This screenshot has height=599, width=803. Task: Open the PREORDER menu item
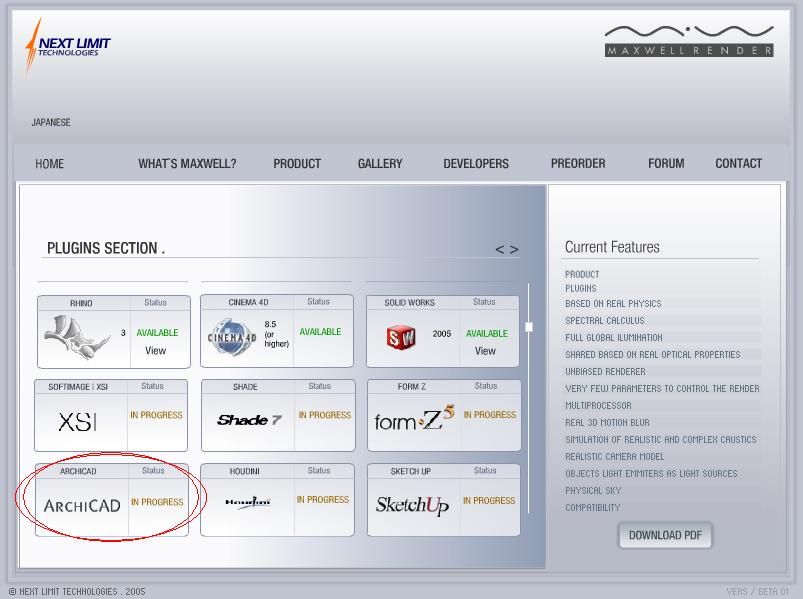578,164
